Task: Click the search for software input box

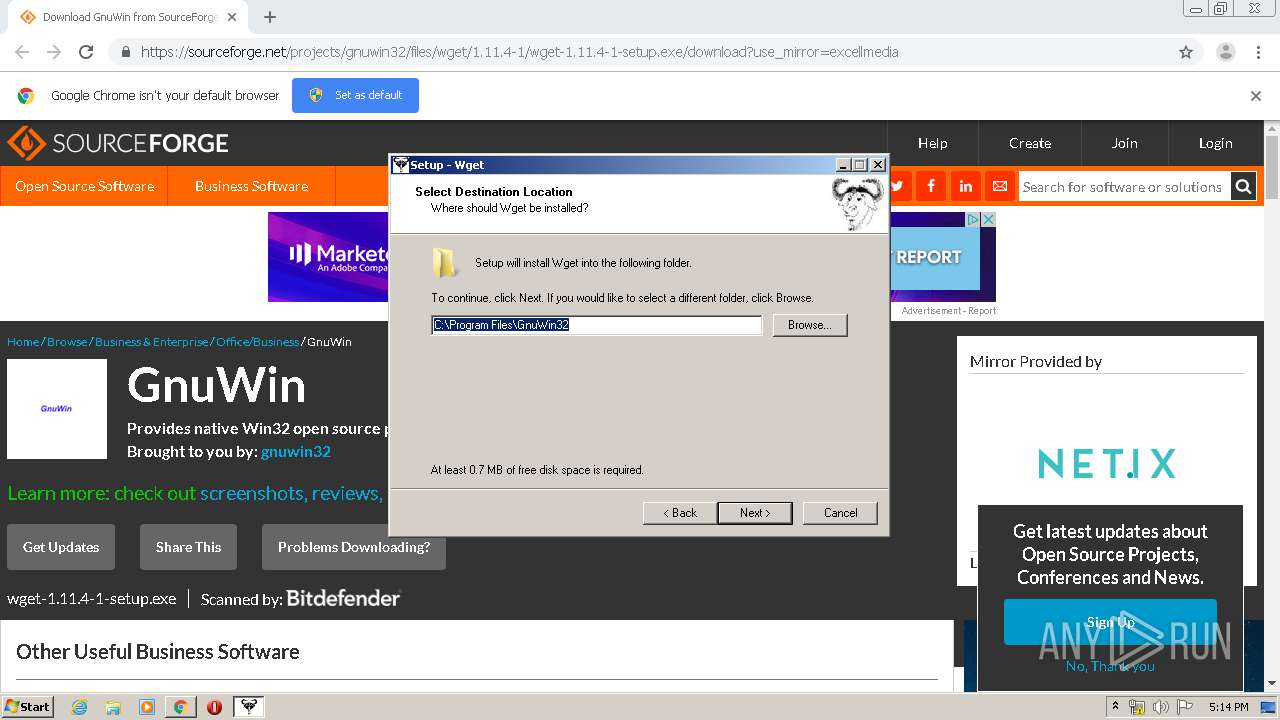Action: (1124, 187)
